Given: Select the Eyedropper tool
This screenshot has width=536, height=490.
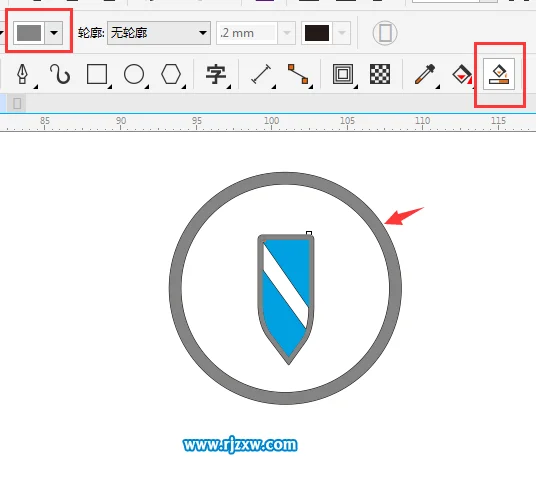Looking at the screenshot, I should [425, 74].
